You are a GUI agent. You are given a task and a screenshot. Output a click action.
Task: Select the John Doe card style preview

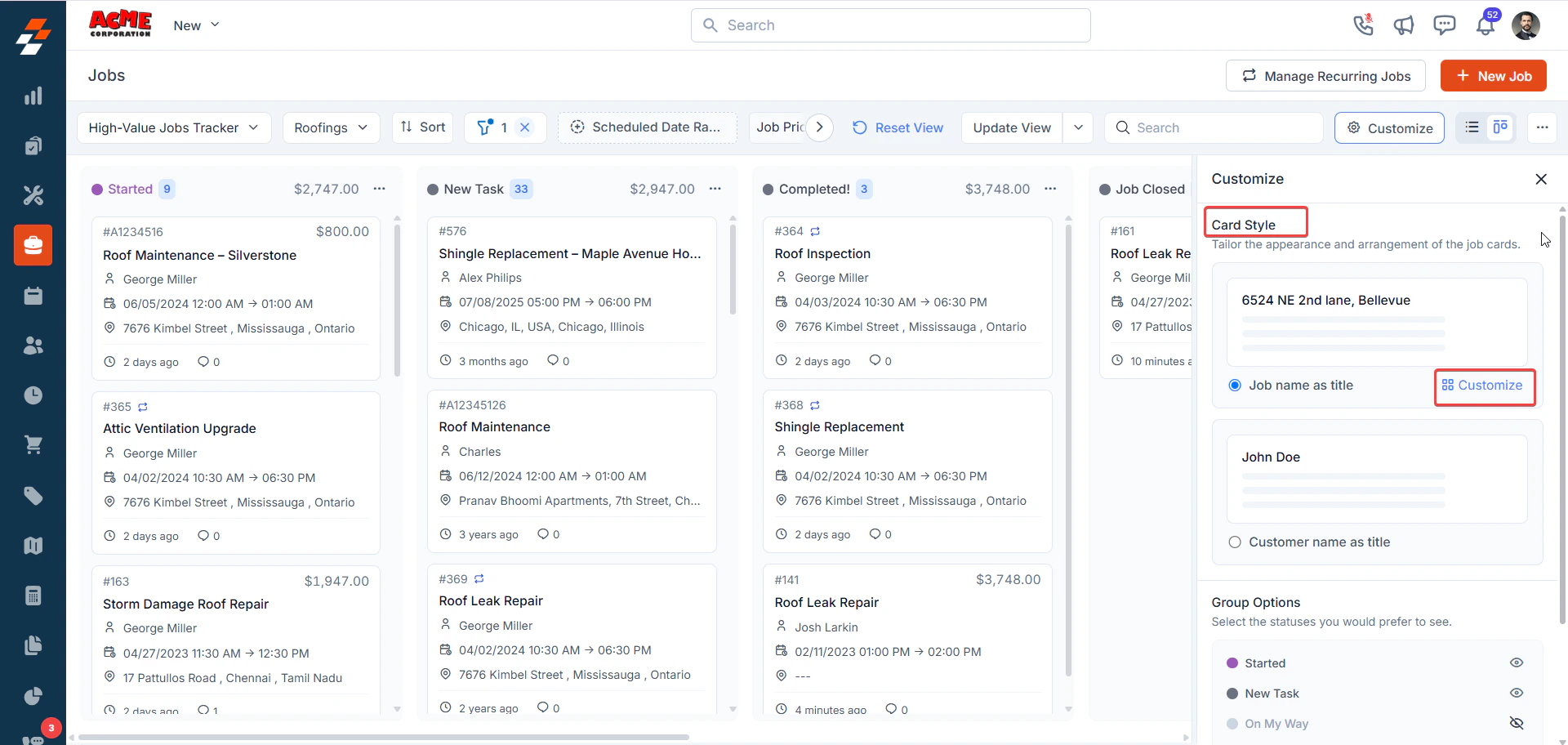(1377, 479)
